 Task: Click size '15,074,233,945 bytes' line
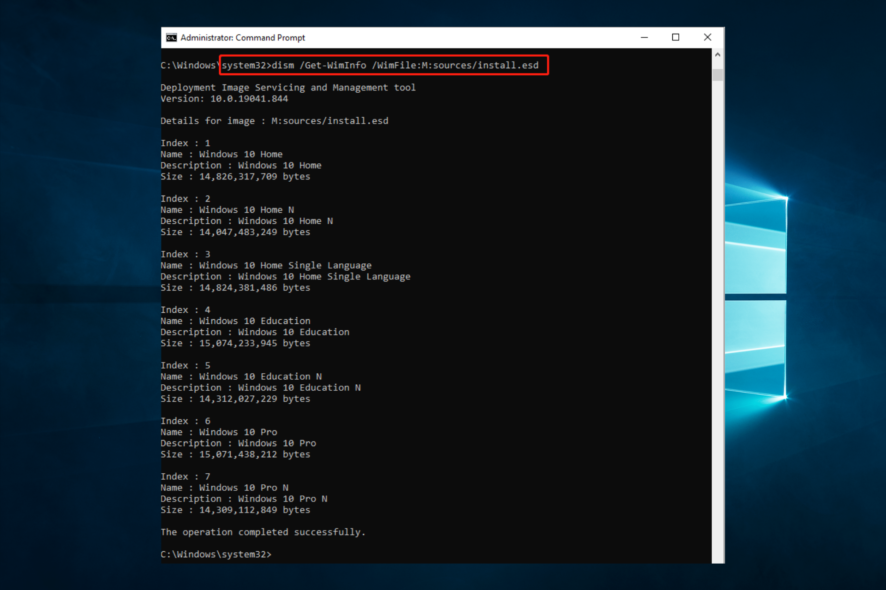click(235, 343)
